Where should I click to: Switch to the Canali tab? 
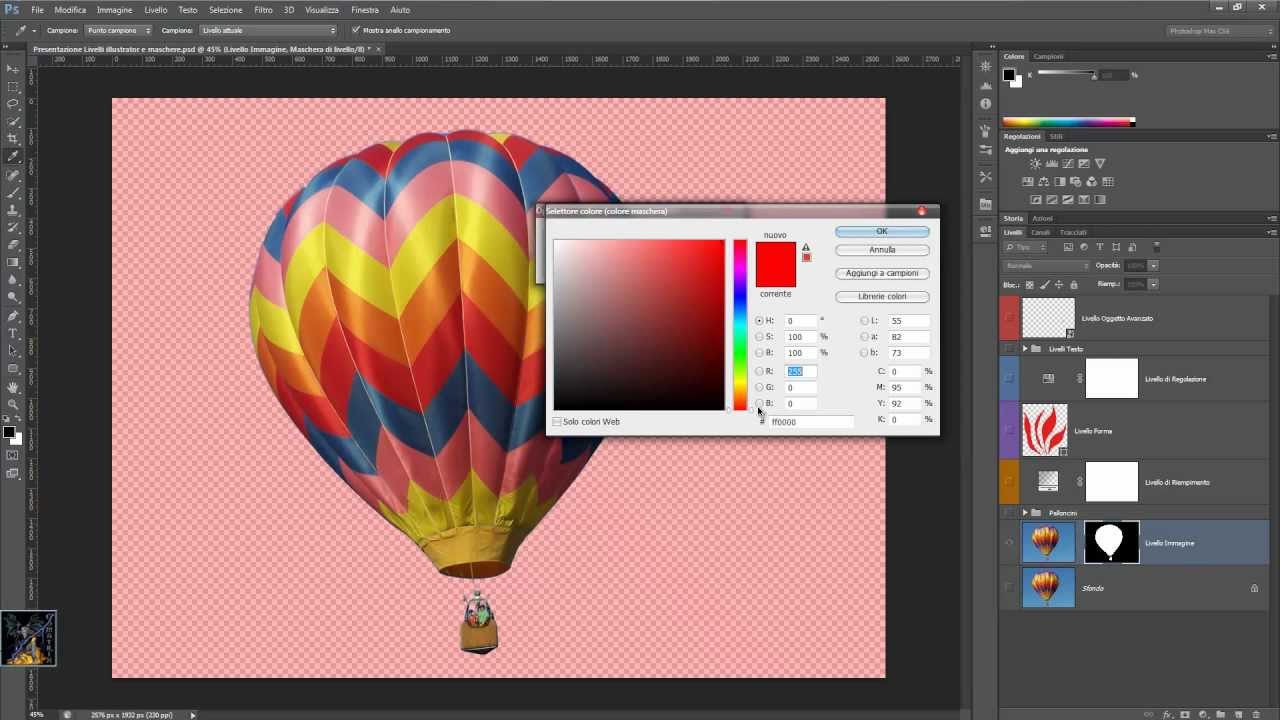click(x=1040, y=232)
